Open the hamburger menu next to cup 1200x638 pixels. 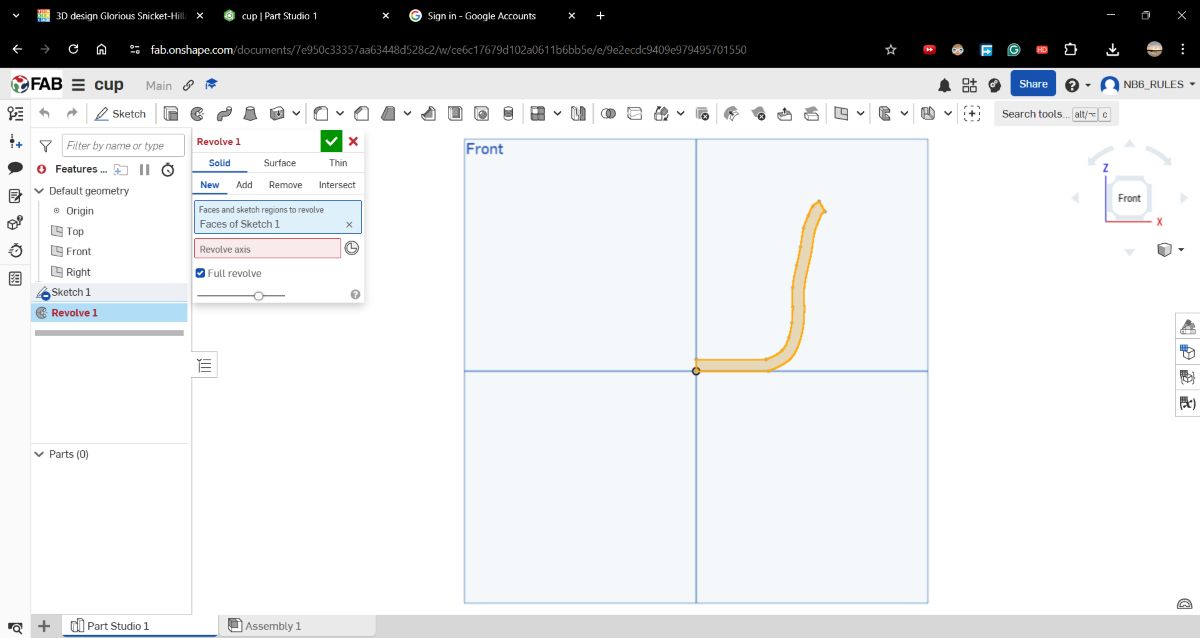[x=78, y=85]
